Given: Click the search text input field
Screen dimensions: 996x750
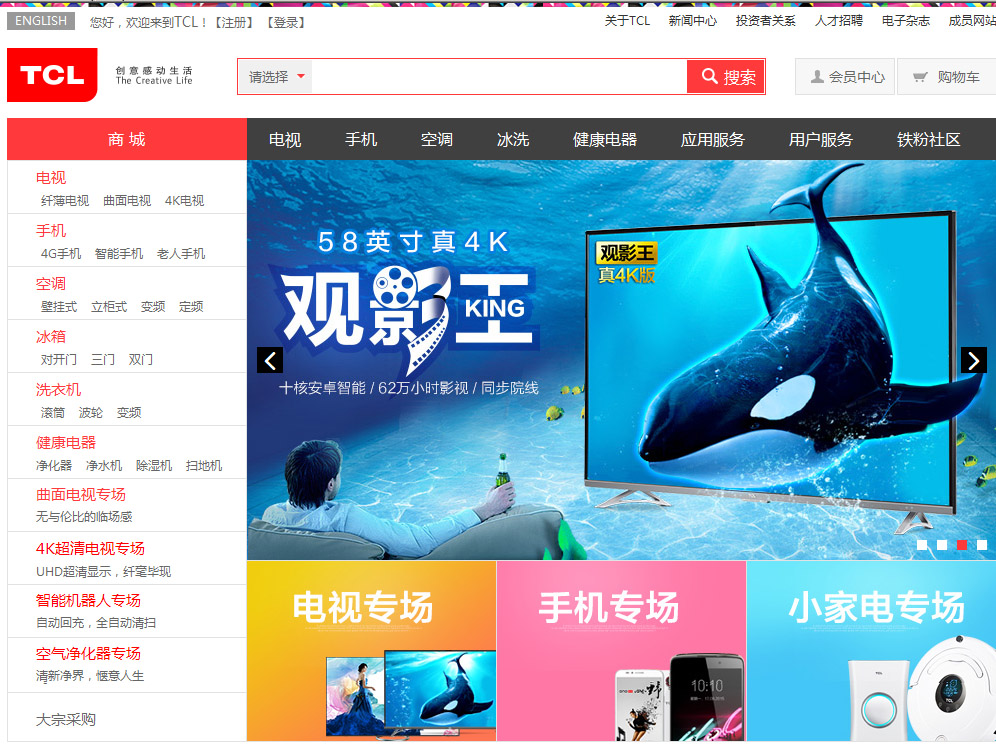Looking at the screenshot, I should tap(499, 77).
